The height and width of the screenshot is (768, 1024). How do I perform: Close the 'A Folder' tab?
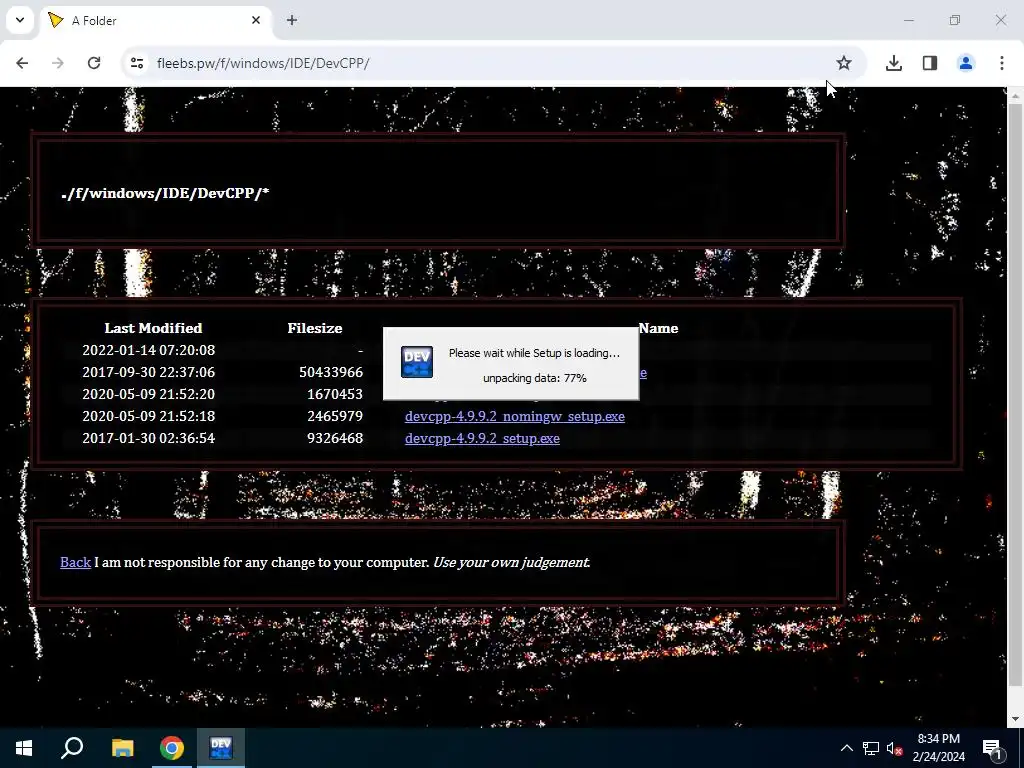[256, 20]
